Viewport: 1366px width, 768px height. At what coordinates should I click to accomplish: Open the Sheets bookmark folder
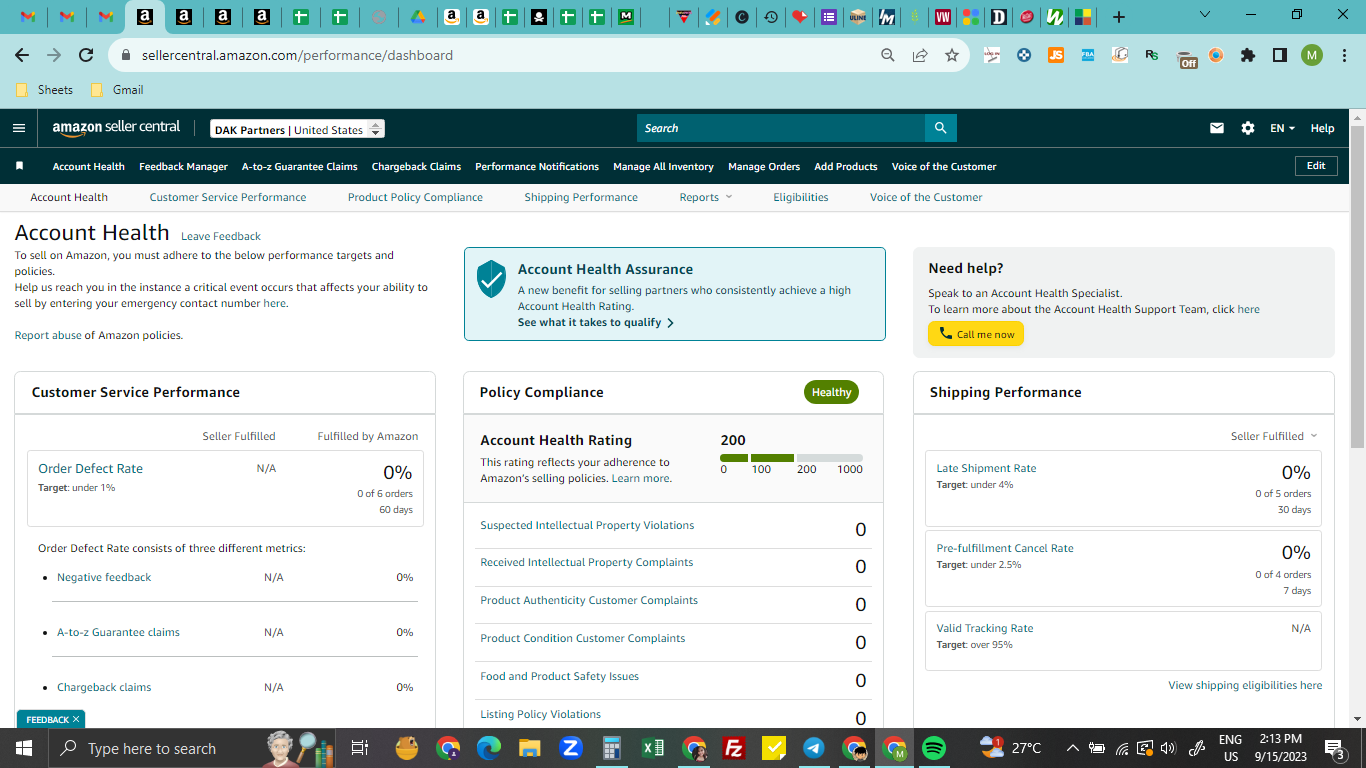45,89
